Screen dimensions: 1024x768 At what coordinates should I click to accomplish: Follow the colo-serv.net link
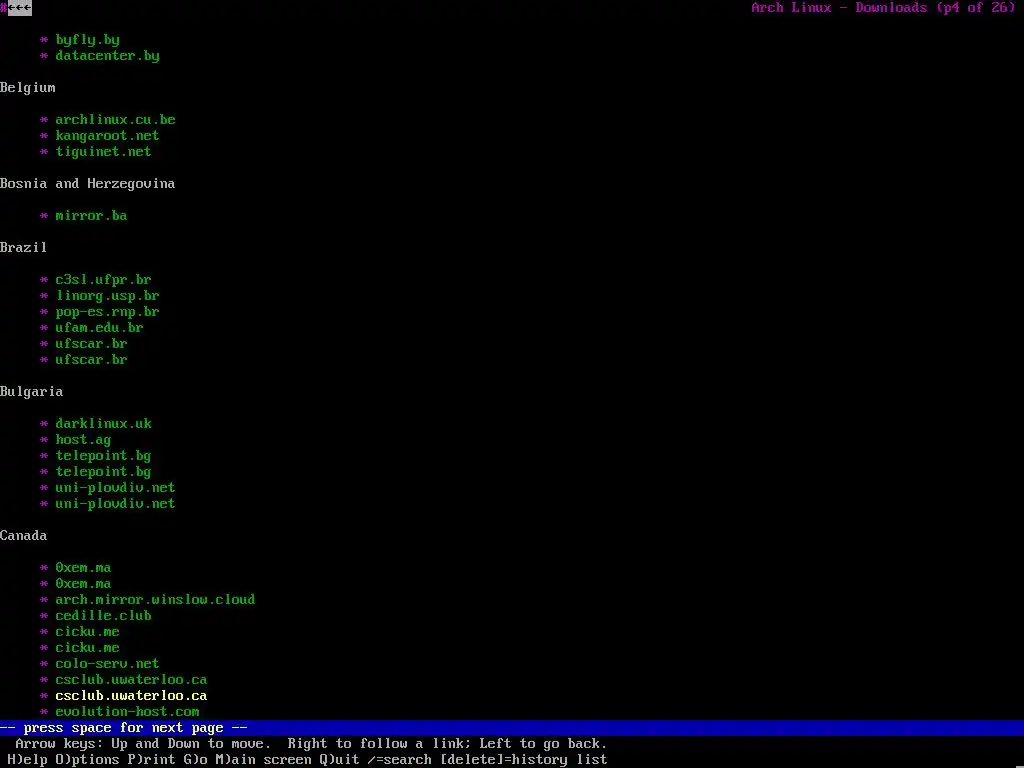point(107,664)
